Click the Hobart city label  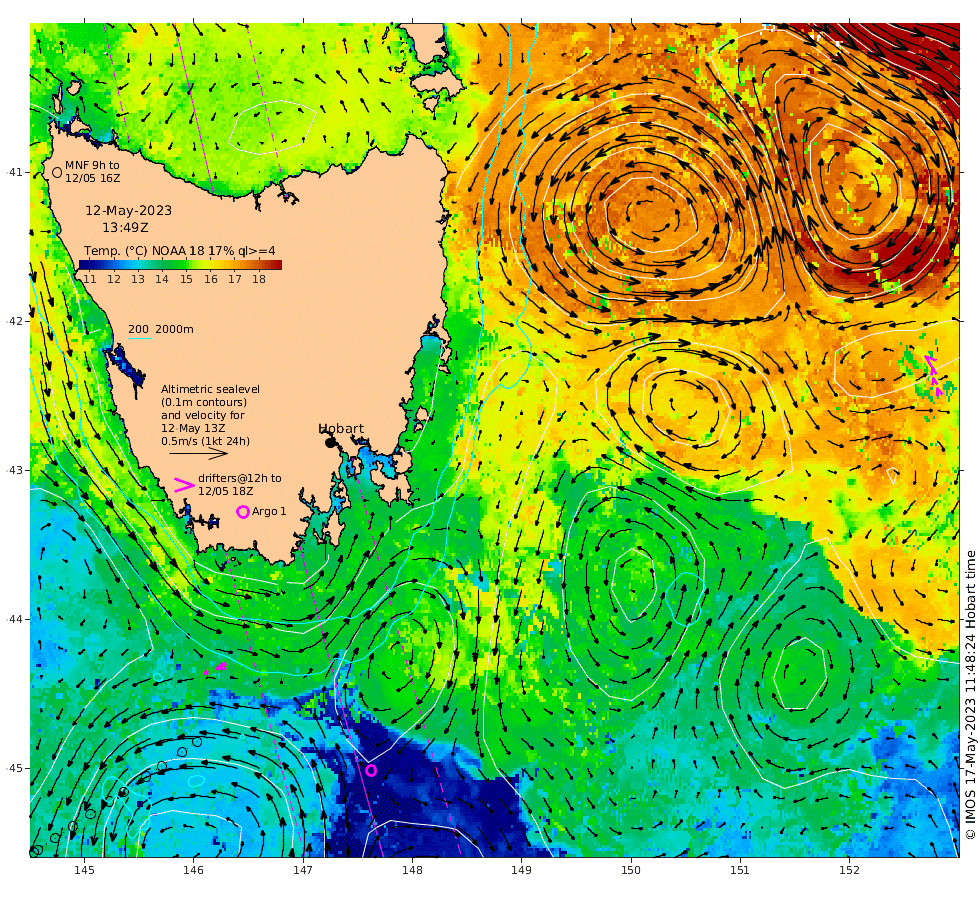(341, 429)
